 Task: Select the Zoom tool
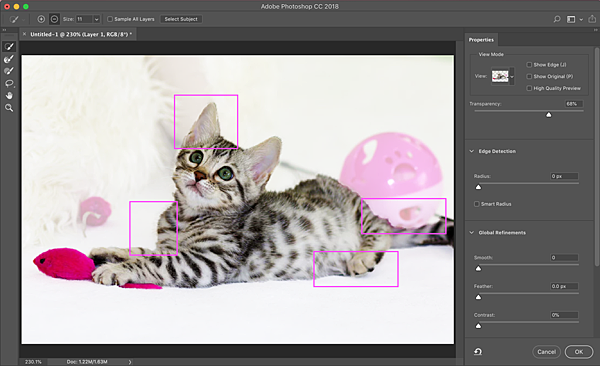[x=9, y=108]
